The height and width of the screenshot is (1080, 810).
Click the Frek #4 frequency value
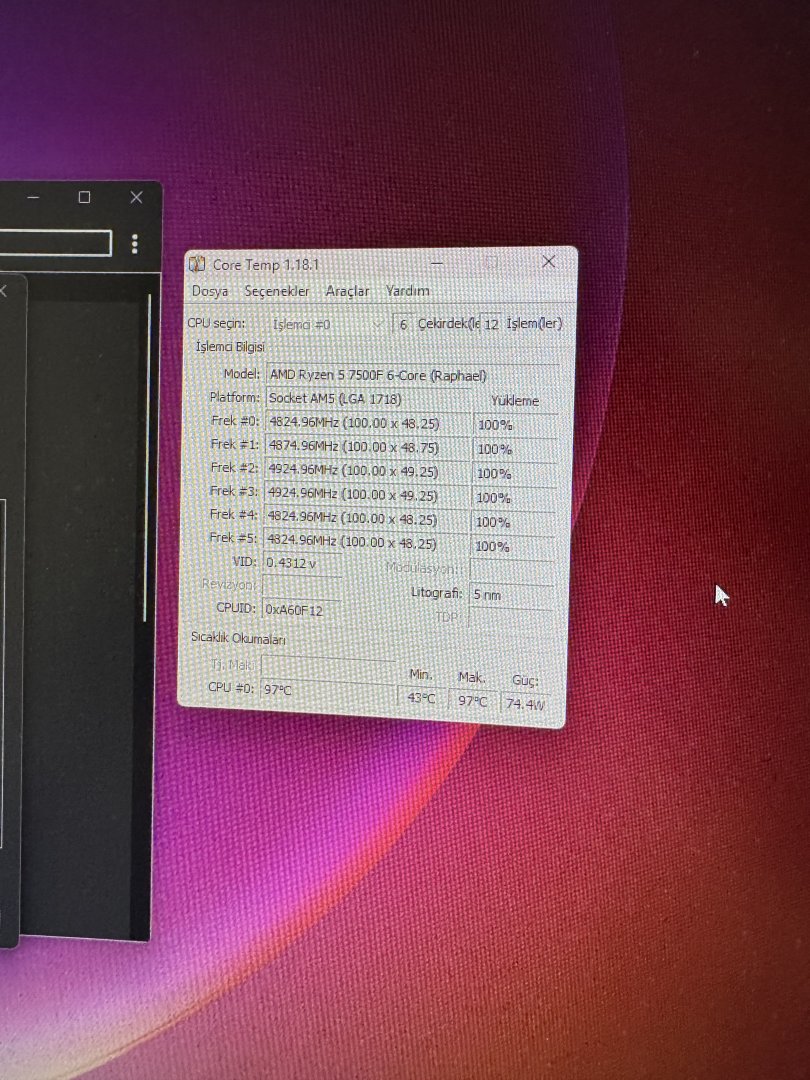[365, 519]
